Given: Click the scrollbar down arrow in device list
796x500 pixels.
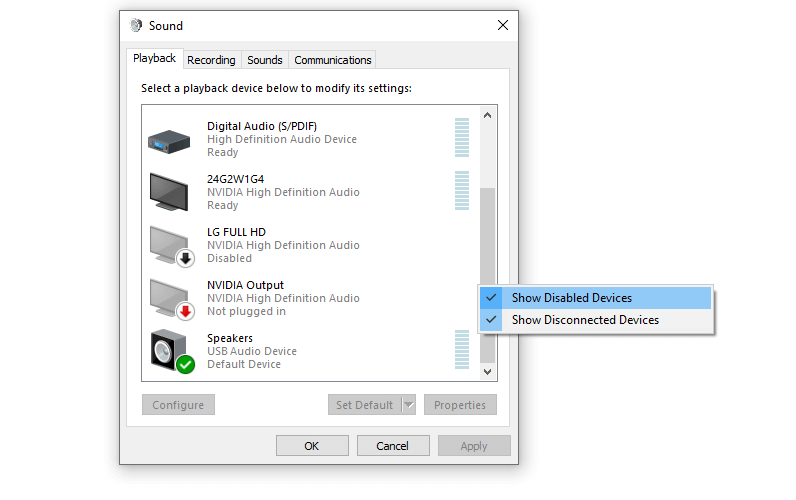Looking at the screenshot, I should click(487, 372).
